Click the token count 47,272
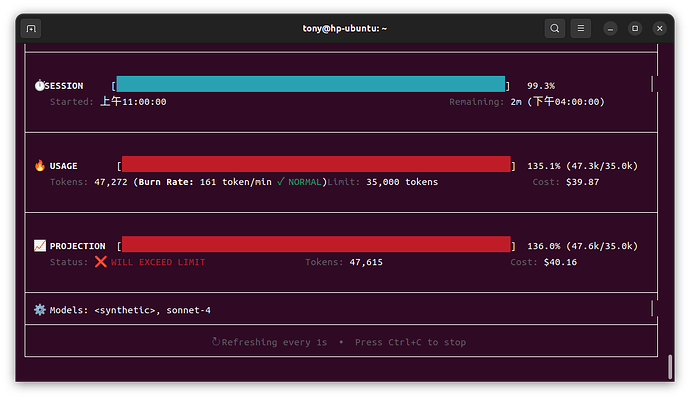The height and width of the screenshot is (398, 690). pos(110,182)
